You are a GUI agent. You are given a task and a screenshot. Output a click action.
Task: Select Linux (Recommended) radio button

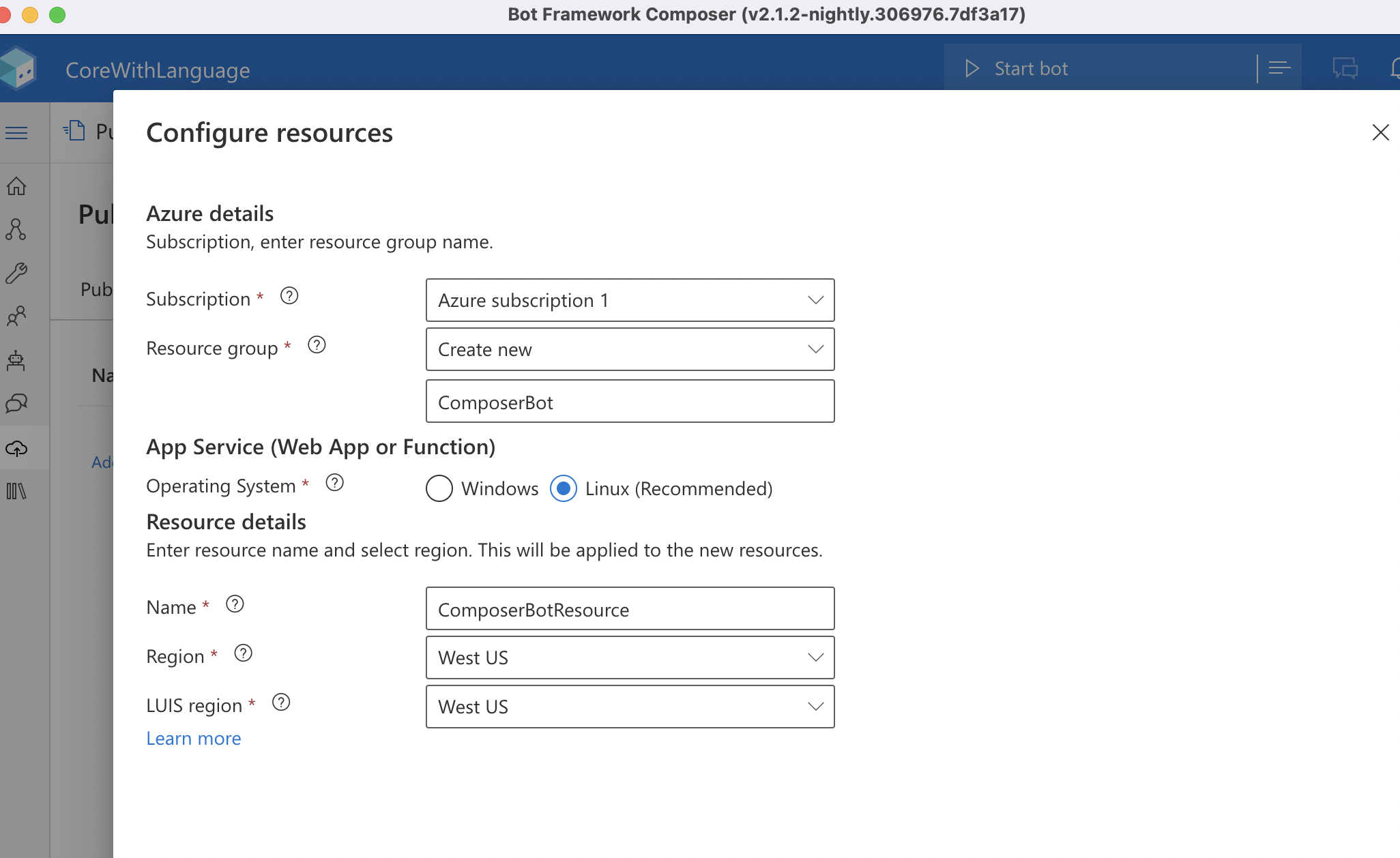(564, 488)
